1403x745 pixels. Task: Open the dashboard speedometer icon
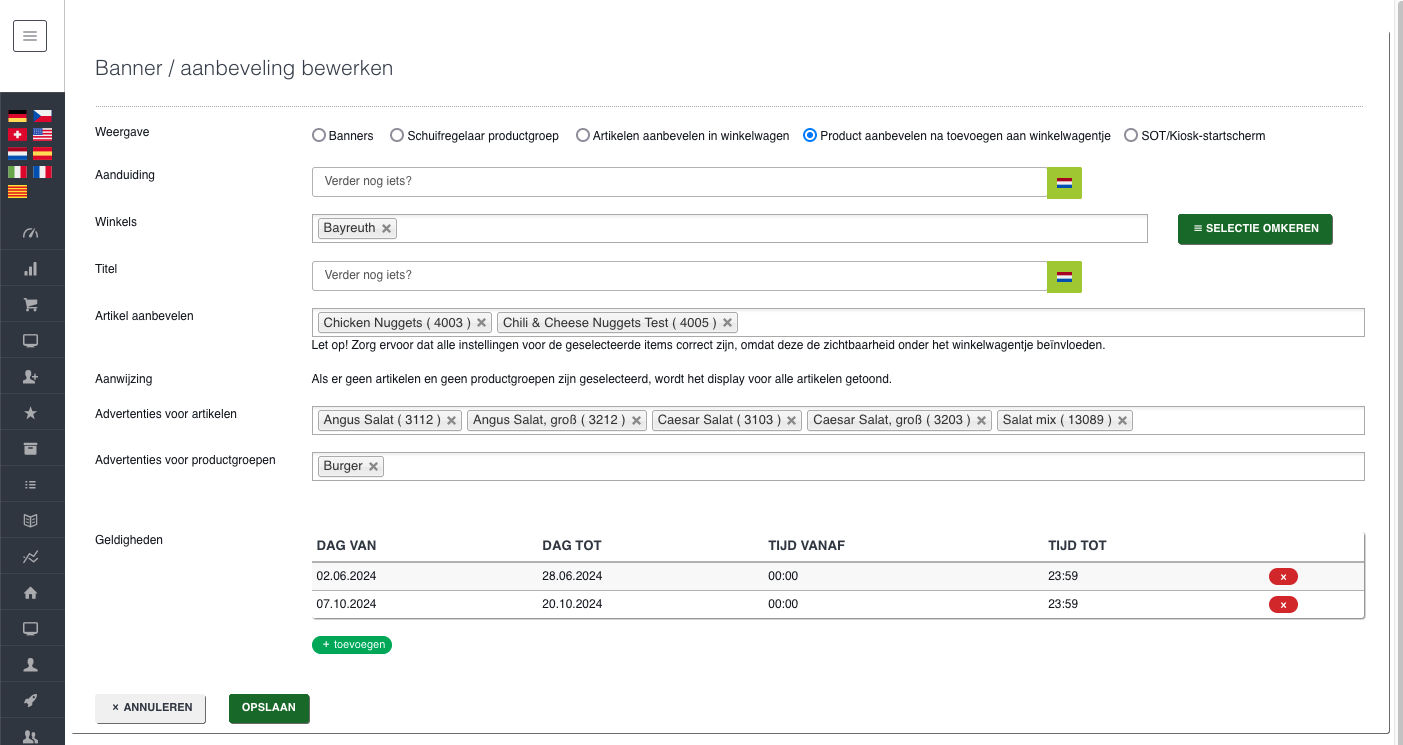(x=30, y=233)
